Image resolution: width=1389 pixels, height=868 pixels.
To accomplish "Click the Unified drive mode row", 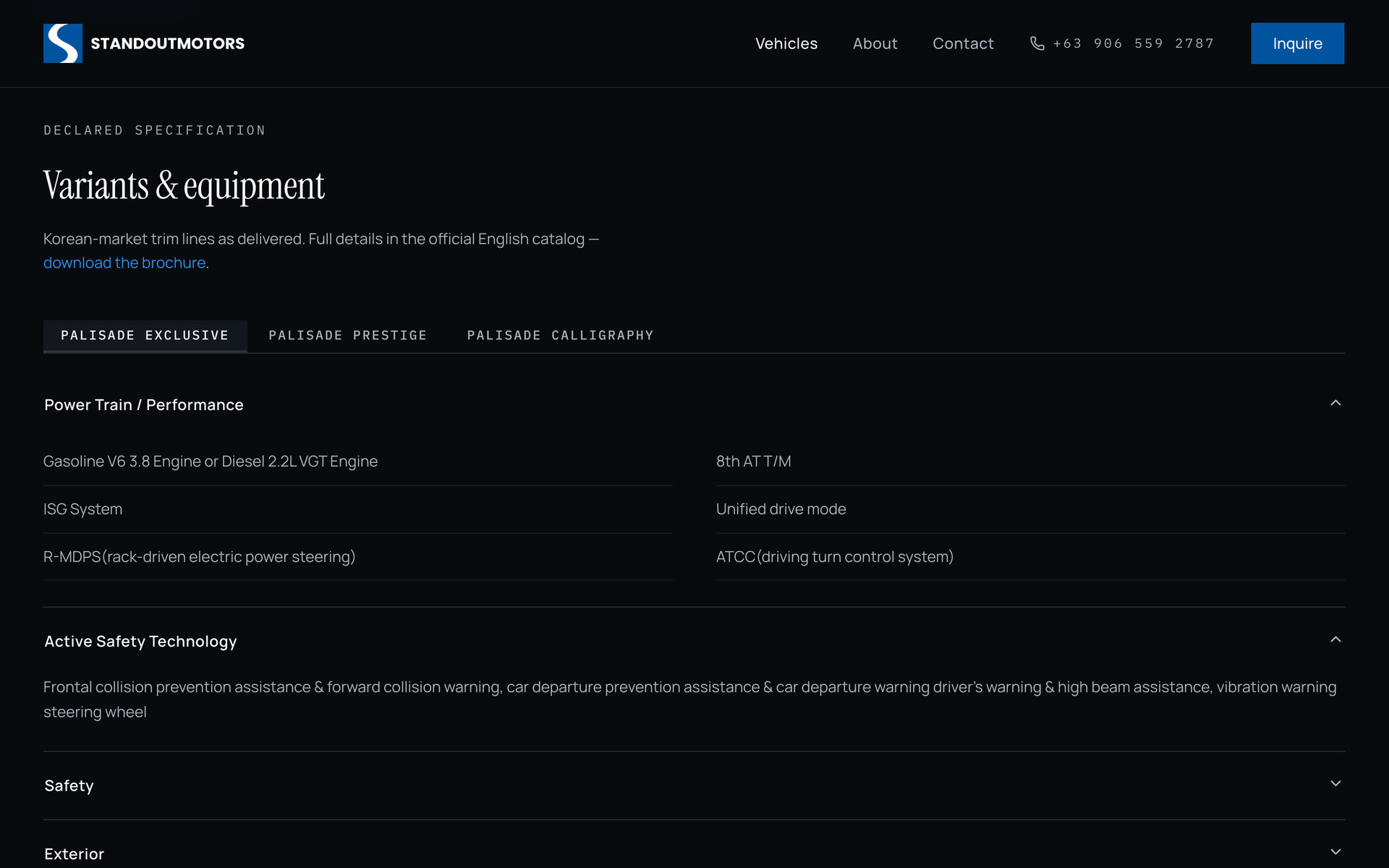I will [1030, 509].
